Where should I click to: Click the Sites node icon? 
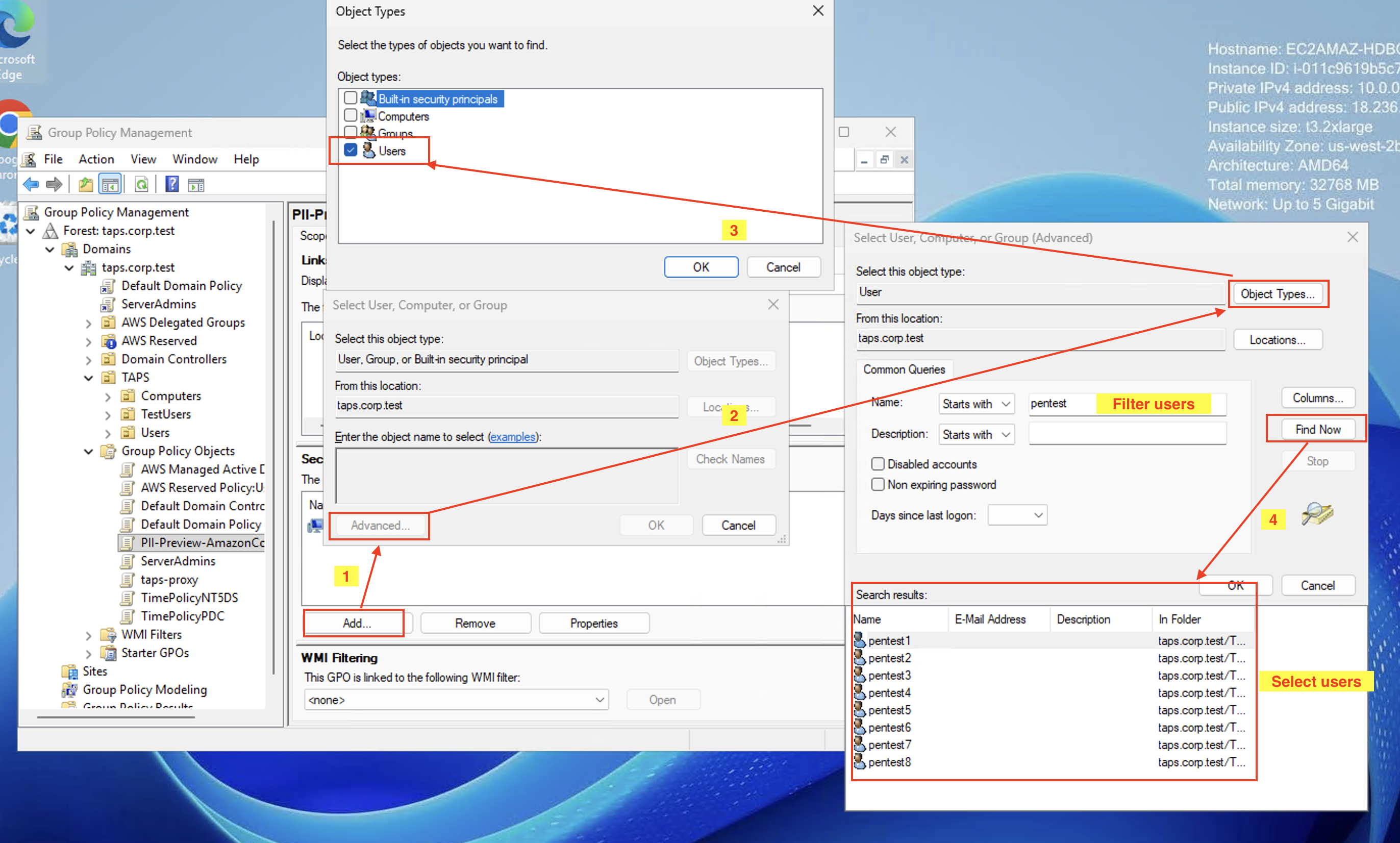point(70,672)
